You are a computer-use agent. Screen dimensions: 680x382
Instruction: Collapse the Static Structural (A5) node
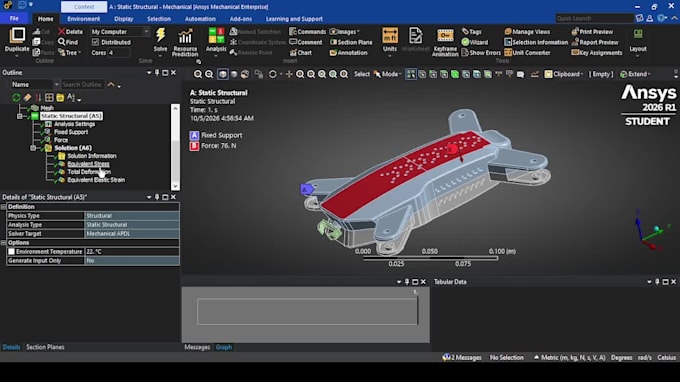point(20,116)
